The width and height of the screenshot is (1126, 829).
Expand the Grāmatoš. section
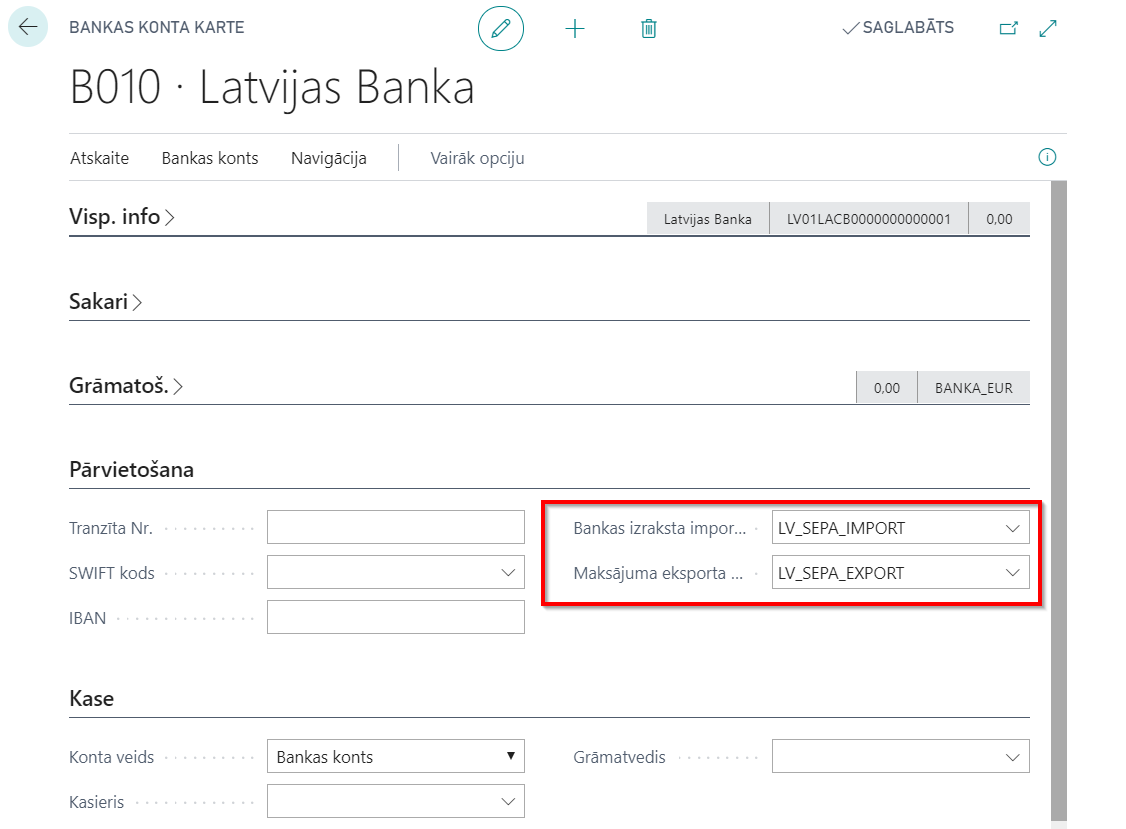coord(126,386)
